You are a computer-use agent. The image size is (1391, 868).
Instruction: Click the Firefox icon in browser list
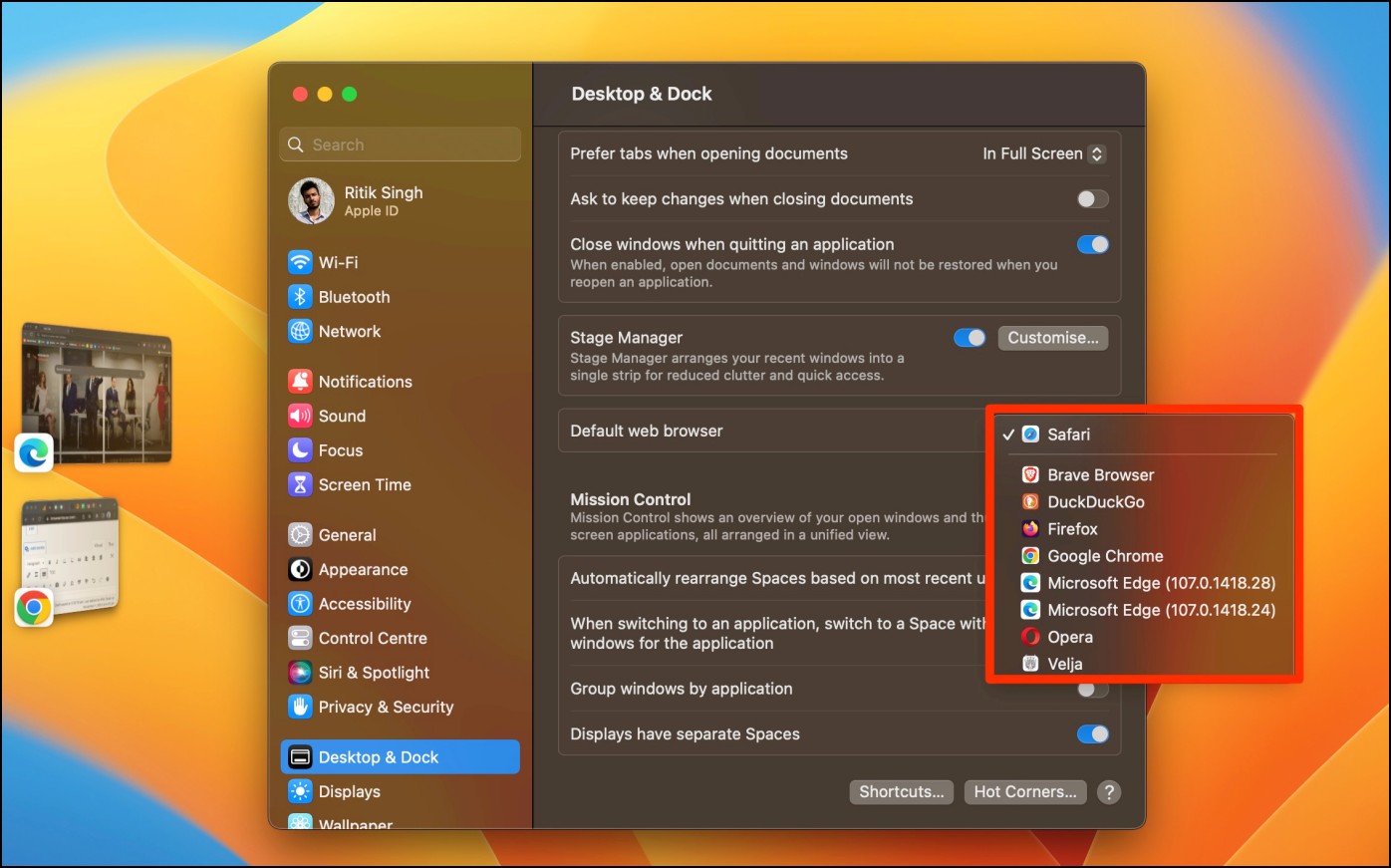coord(1031,529)
